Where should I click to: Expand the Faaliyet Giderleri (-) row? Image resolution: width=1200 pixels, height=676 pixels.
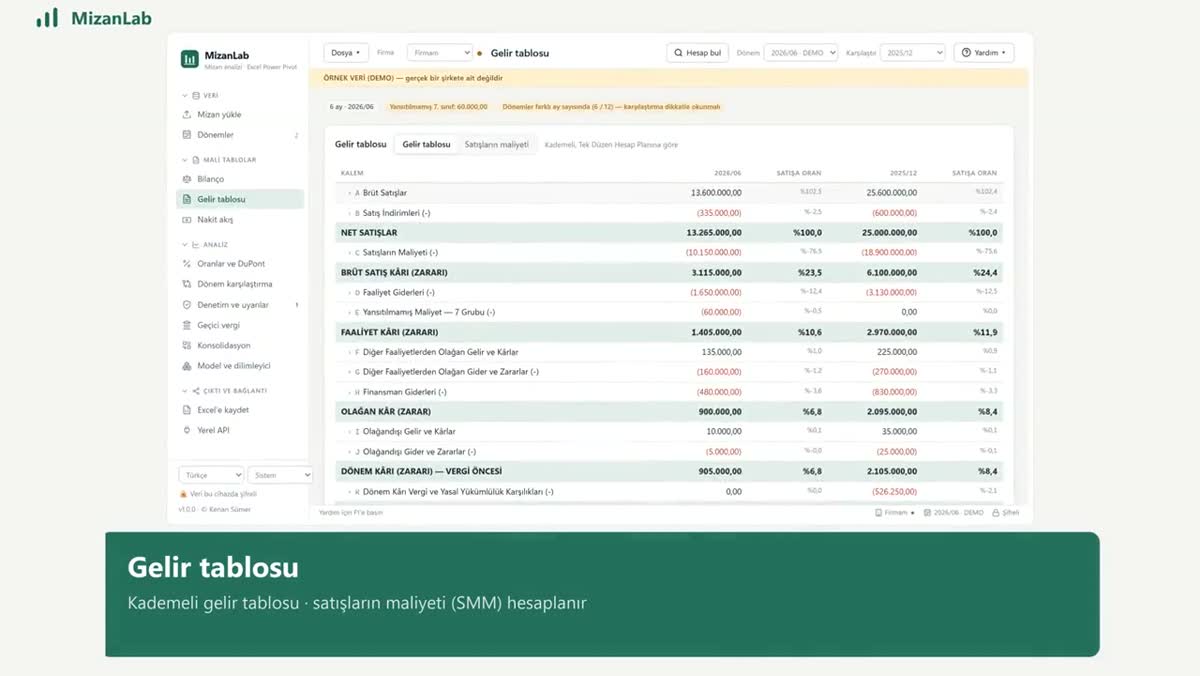[350, 292]
